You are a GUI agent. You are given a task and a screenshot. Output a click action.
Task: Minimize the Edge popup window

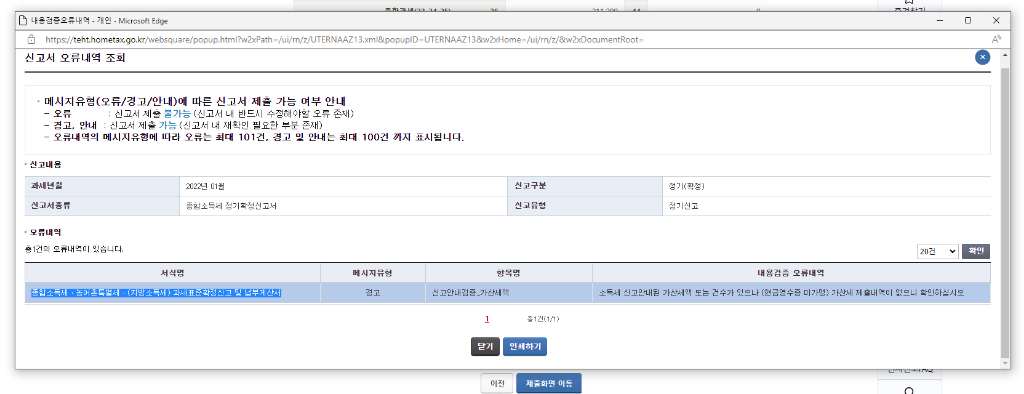(x=939, y=20)
